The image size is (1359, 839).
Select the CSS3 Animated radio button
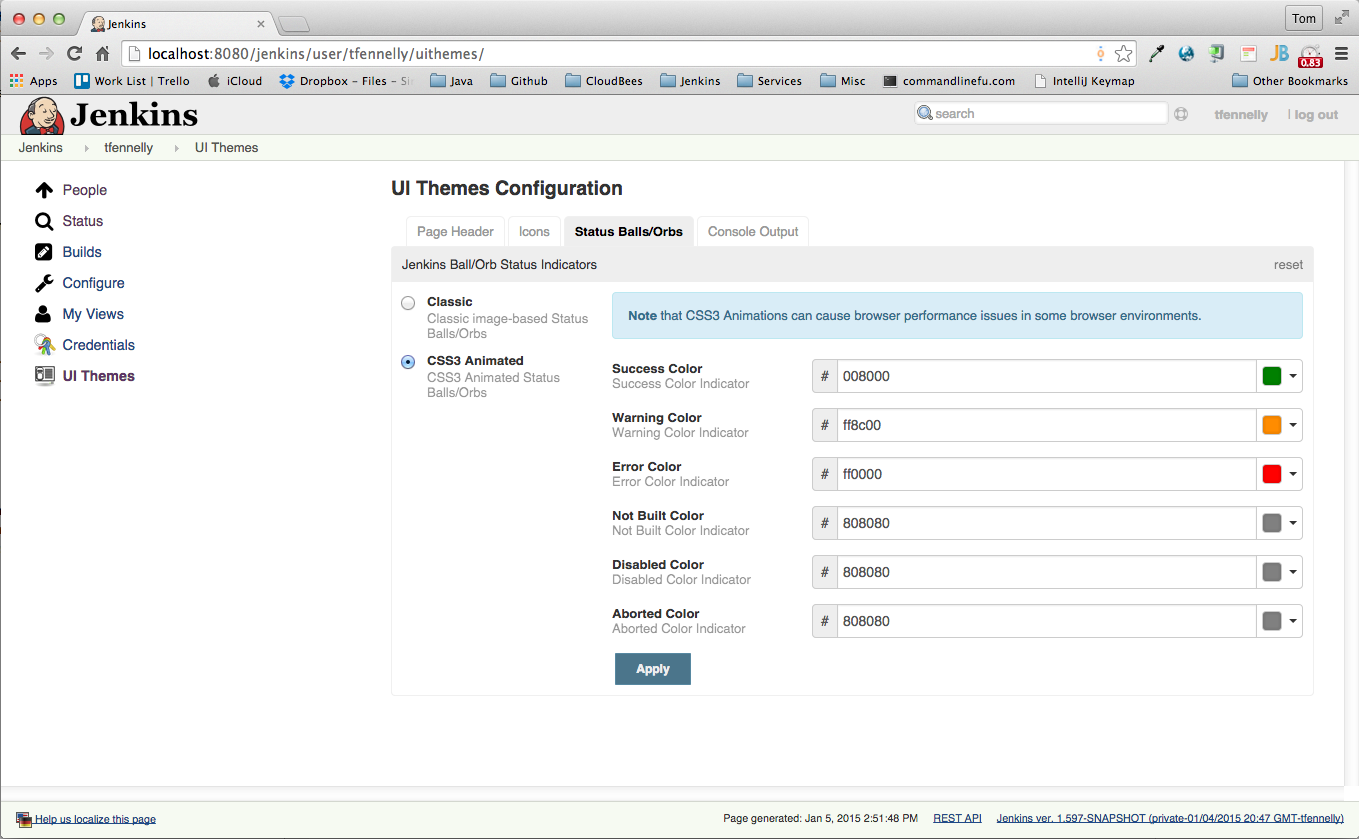point(408,362)
